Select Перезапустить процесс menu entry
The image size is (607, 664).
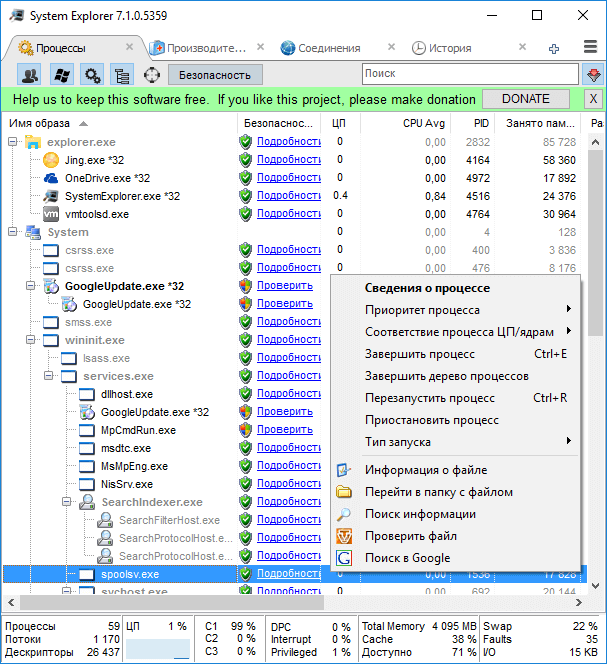point(455,398)
